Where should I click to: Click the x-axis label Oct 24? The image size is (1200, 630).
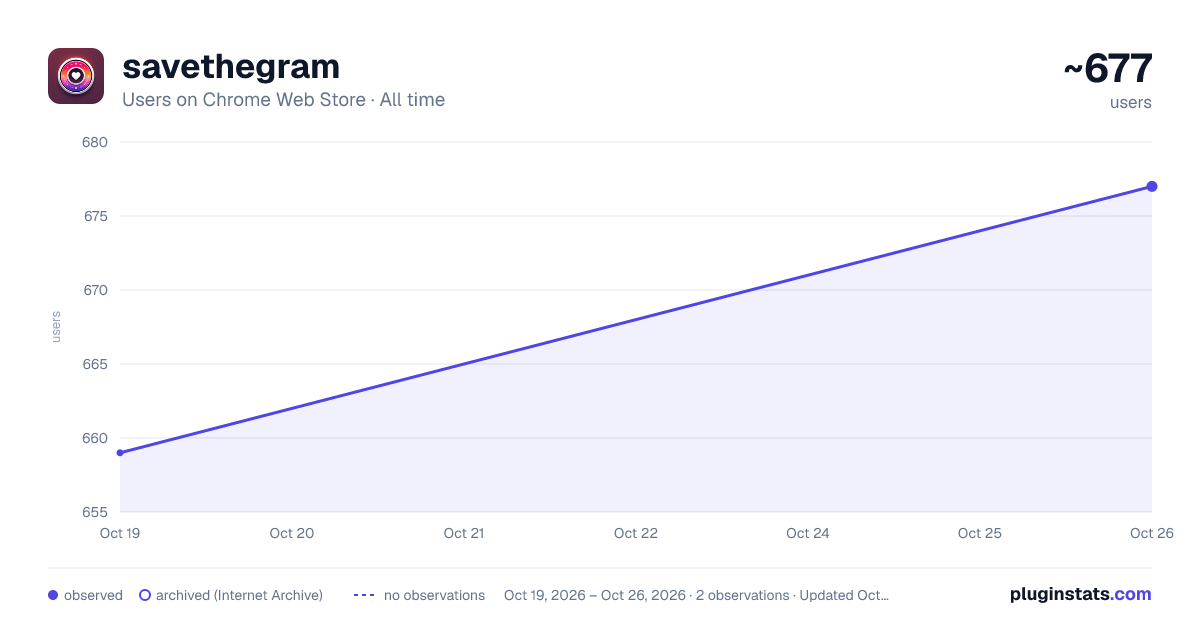pyautogui.click(x=808, y=533)
